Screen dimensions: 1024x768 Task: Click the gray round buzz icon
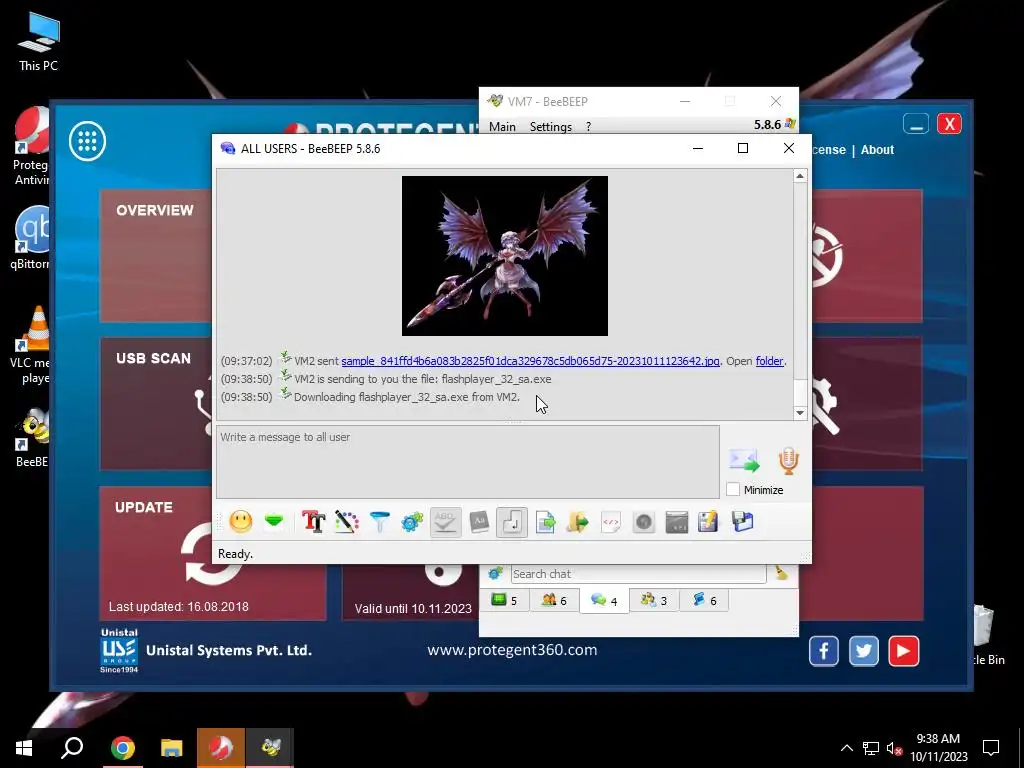644,522
